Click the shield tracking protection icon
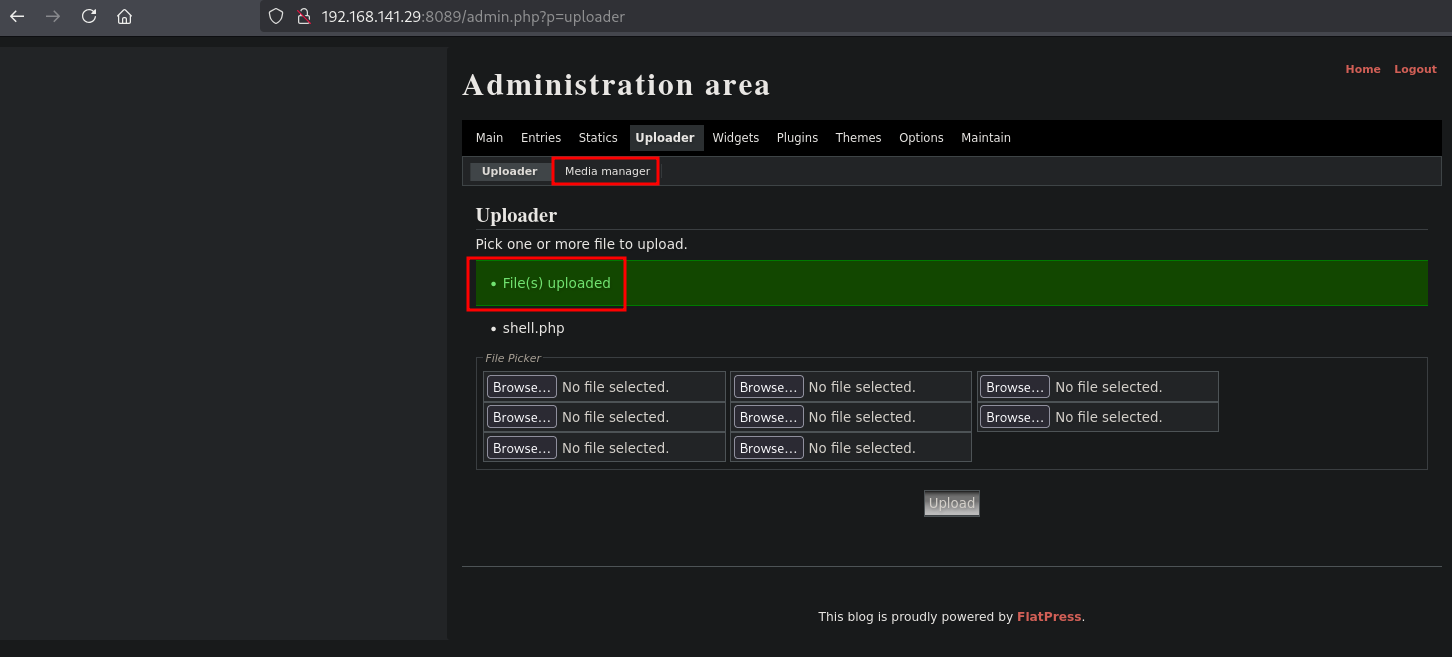This screenshot has height=657, width=1452. pos(277,17)
